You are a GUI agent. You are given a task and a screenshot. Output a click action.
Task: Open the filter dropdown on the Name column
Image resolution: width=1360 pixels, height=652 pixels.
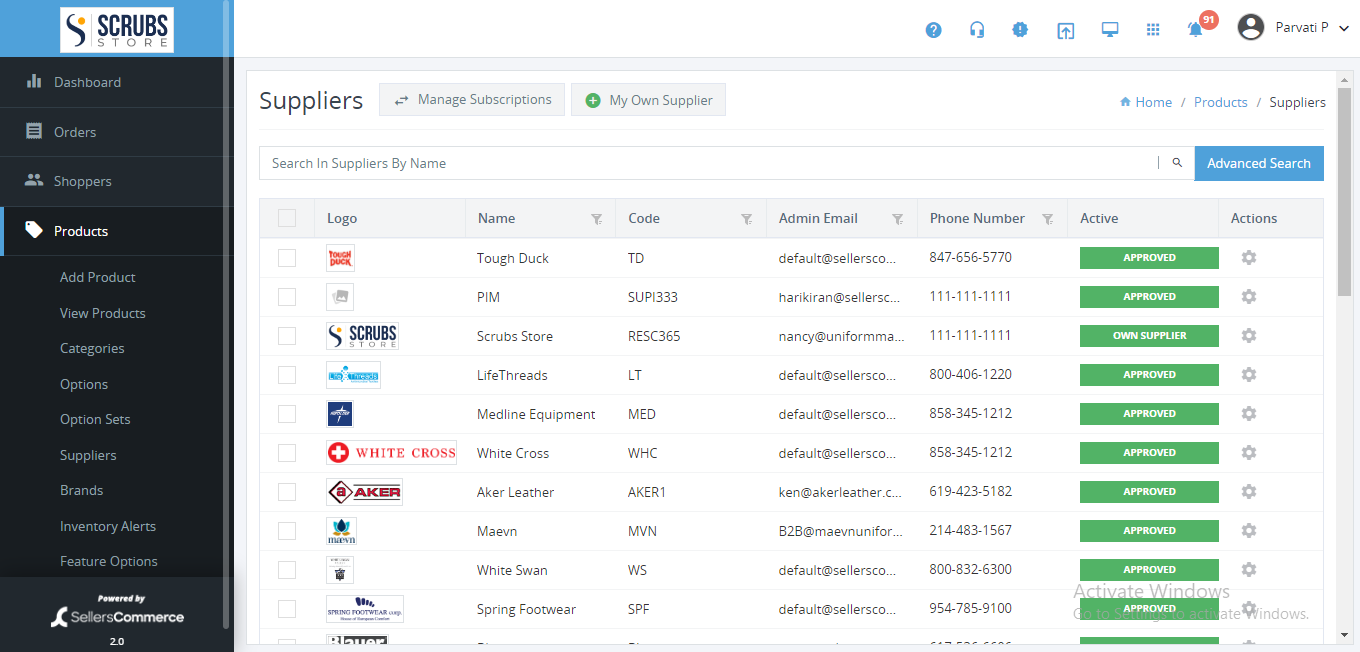tap(597, 218)
